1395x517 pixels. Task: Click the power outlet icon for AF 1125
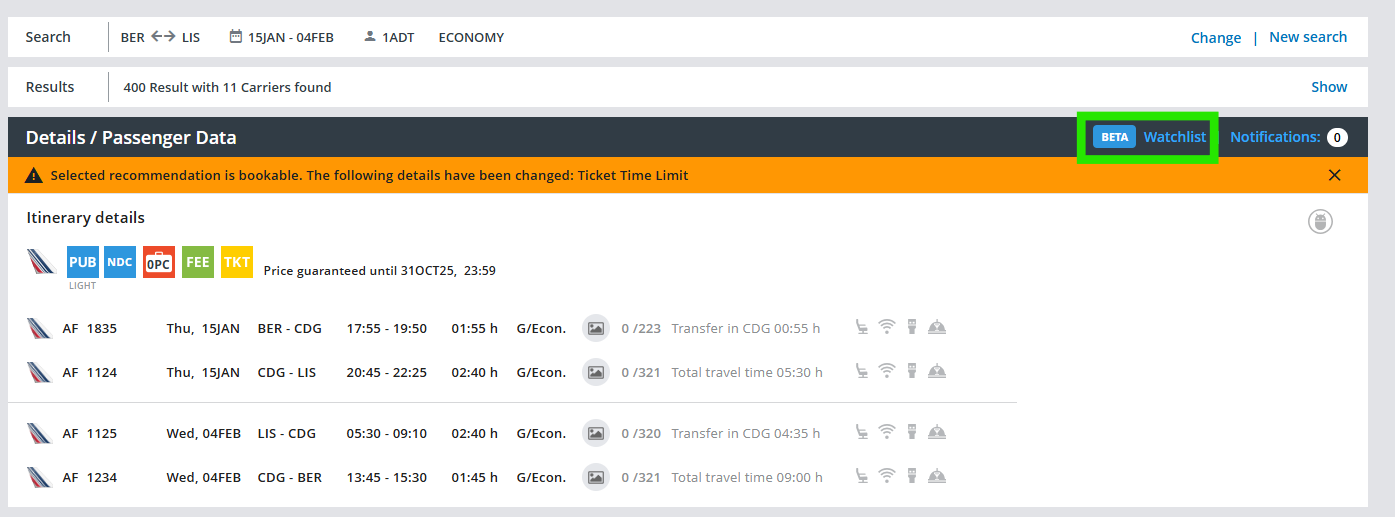[911, 433]
